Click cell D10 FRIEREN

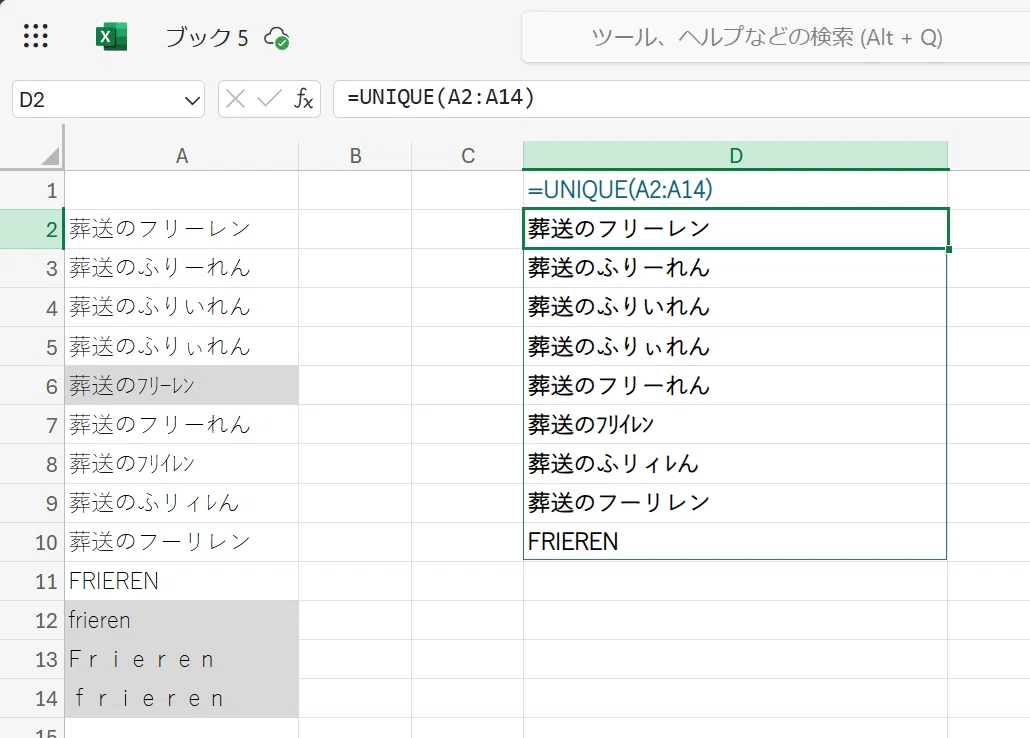[736, 542]
